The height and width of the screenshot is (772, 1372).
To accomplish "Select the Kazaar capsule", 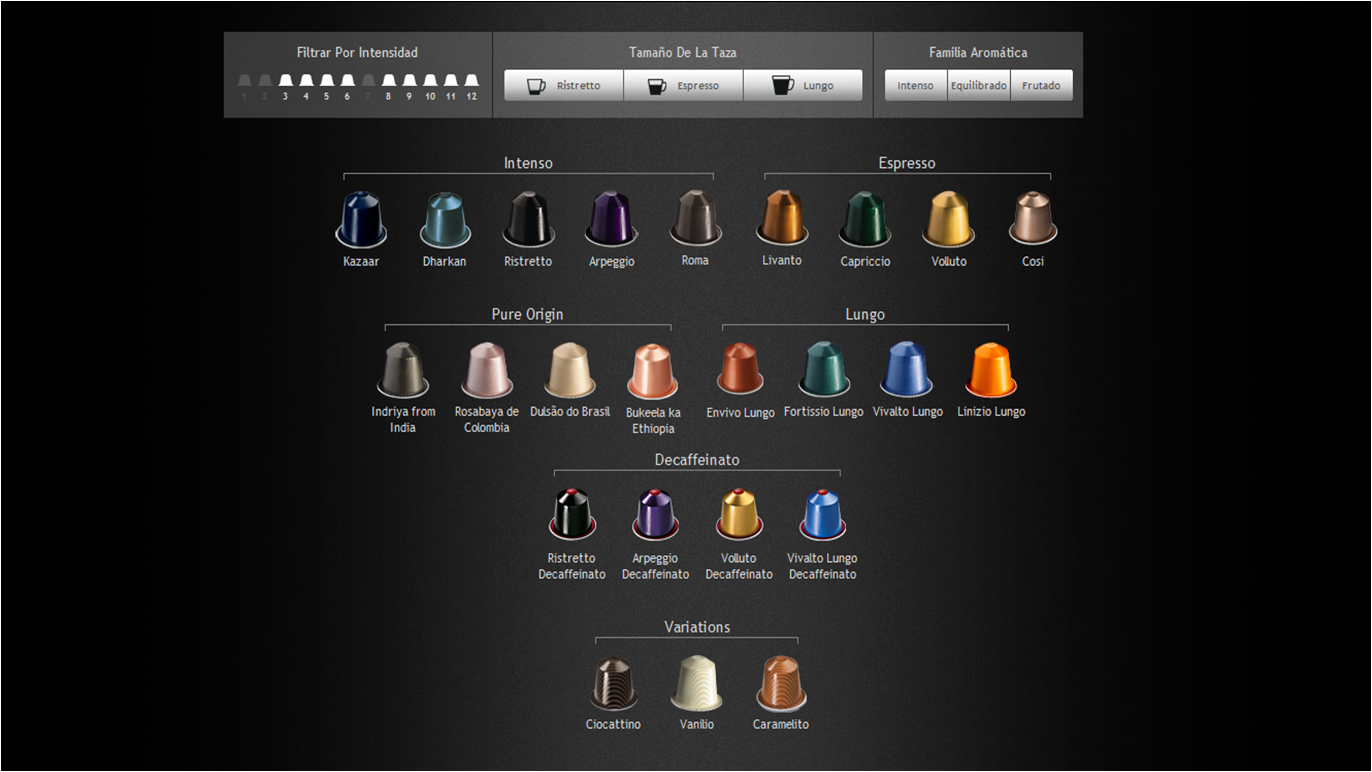I will (x=361, y=219).
